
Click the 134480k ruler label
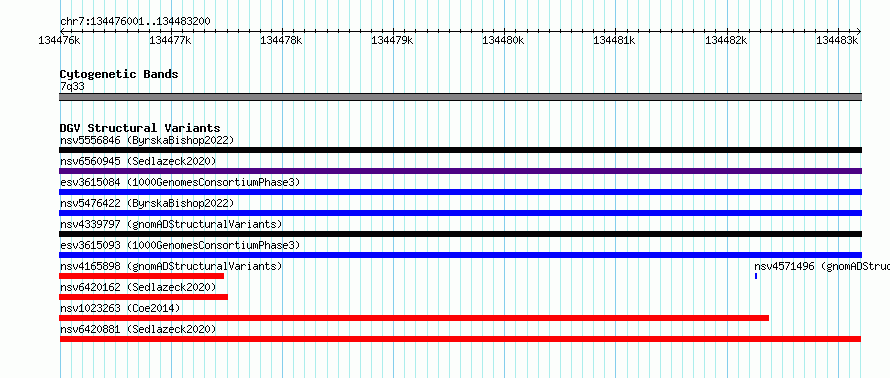tap(503, 40)
